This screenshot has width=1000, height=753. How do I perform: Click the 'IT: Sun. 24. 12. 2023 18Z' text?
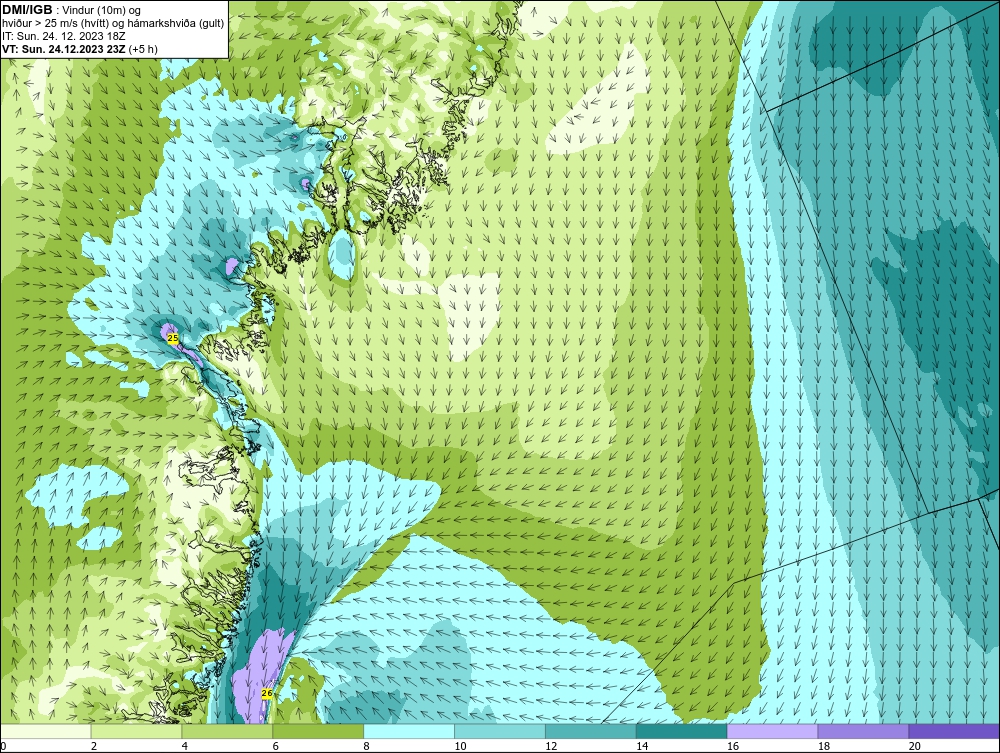coord(64,36)
